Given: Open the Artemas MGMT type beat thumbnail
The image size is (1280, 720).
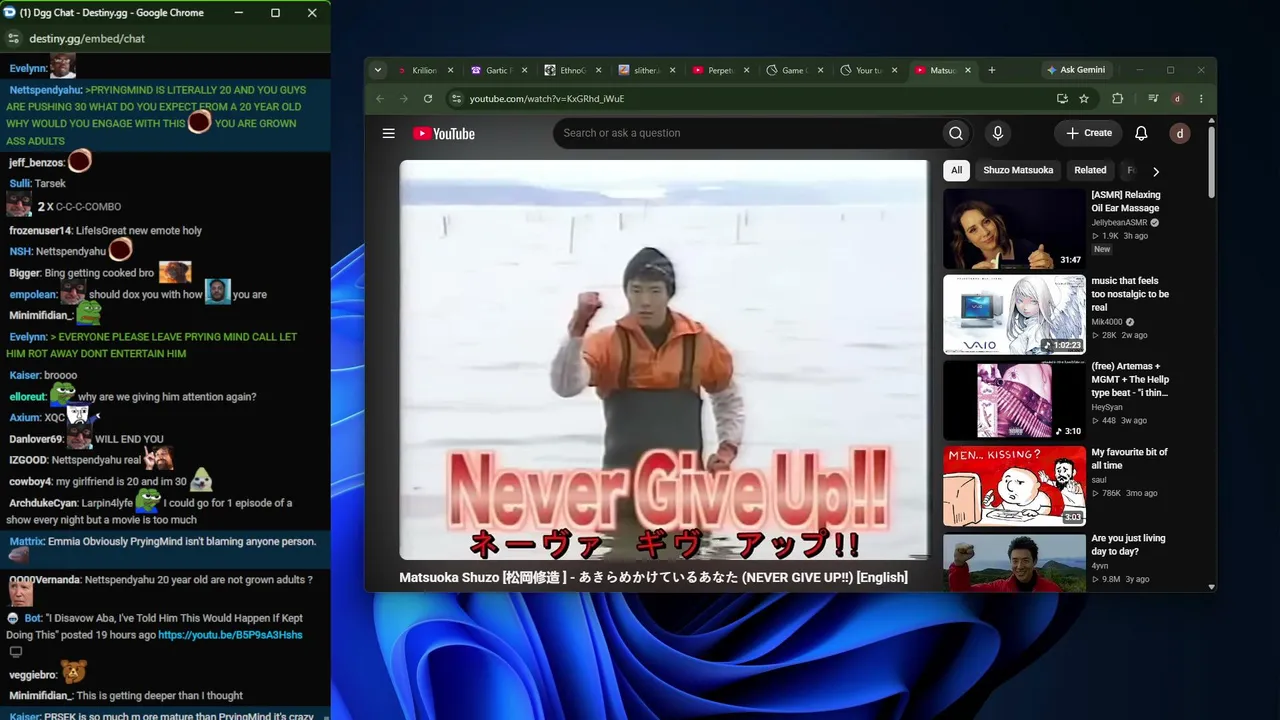Looking at the screenshot, I should (1014, 400).
